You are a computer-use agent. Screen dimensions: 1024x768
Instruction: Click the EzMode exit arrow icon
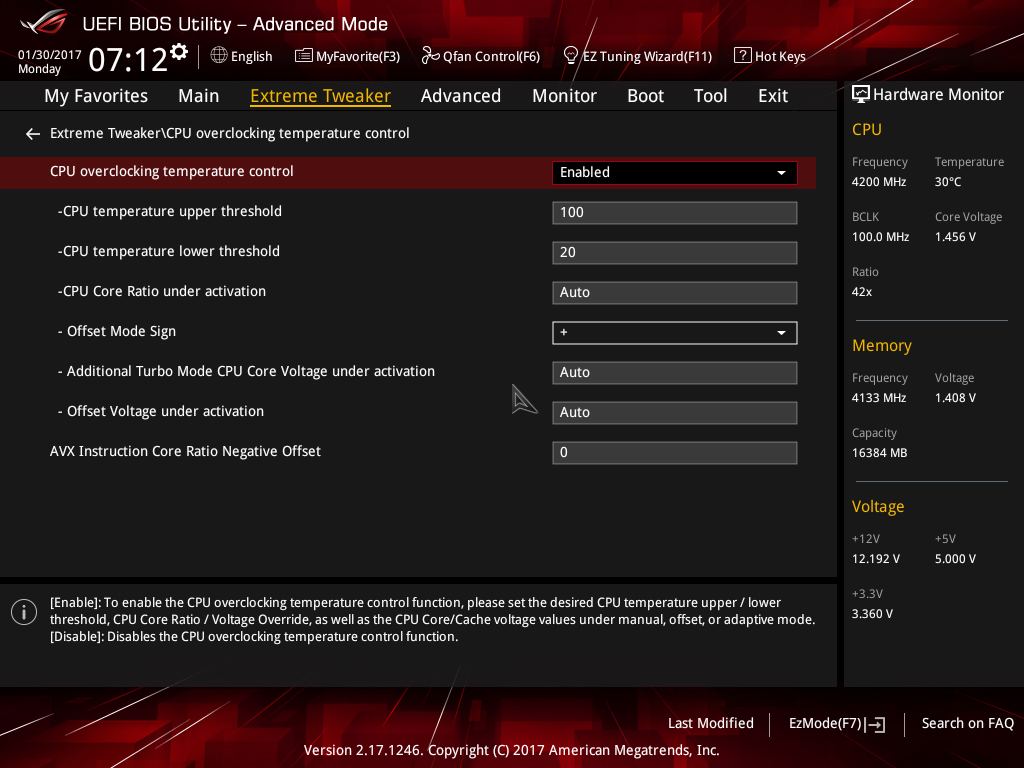876,724
